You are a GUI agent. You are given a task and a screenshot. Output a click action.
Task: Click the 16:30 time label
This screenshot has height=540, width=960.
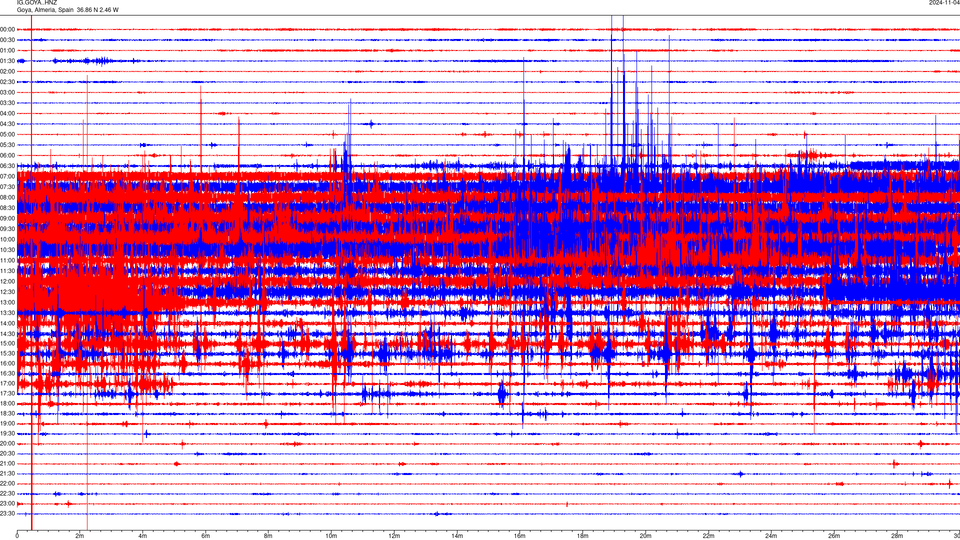(7, 373)
